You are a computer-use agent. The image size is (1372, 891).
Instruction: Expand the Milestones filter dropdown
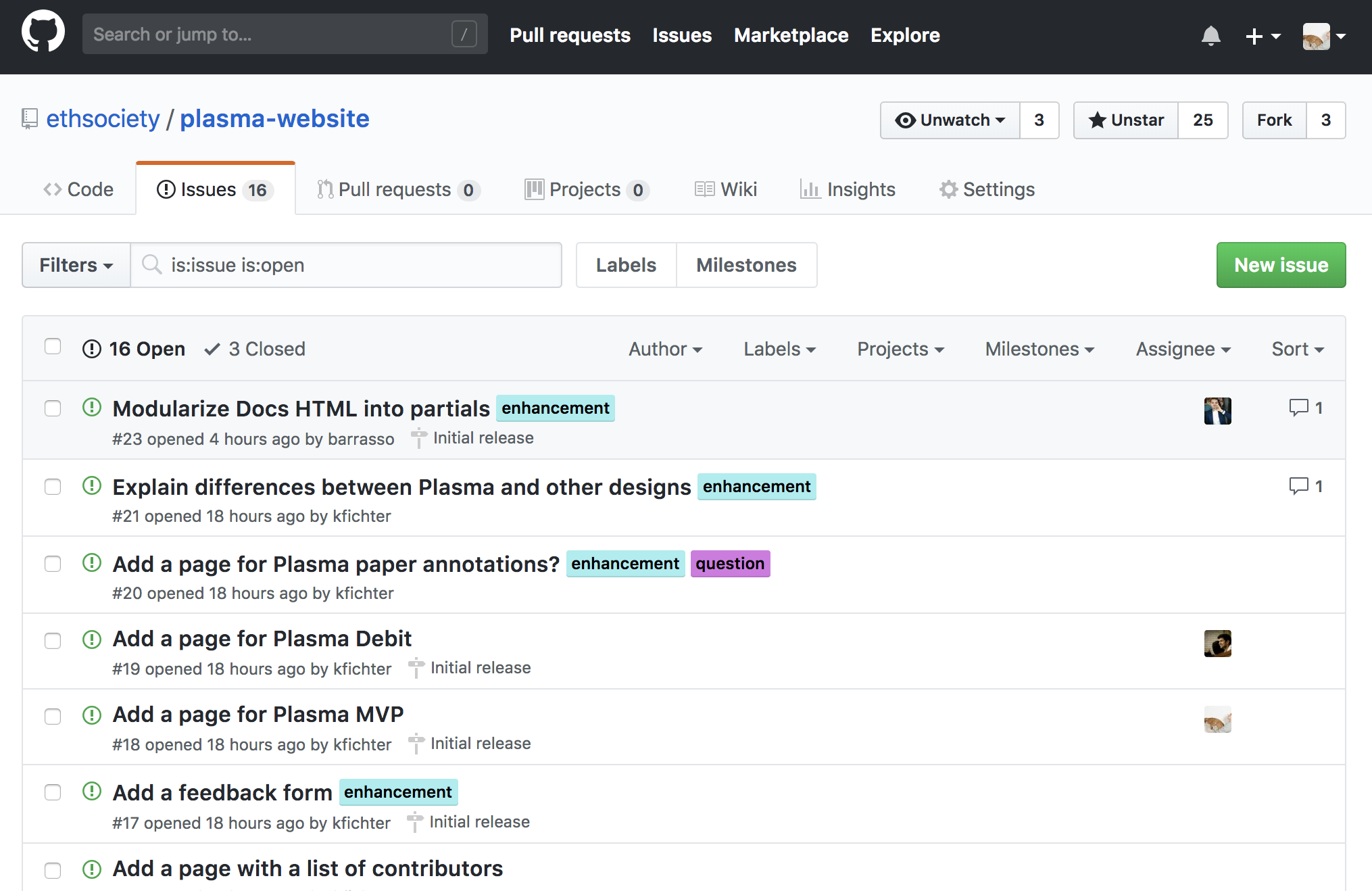[x=1039, y=349]
